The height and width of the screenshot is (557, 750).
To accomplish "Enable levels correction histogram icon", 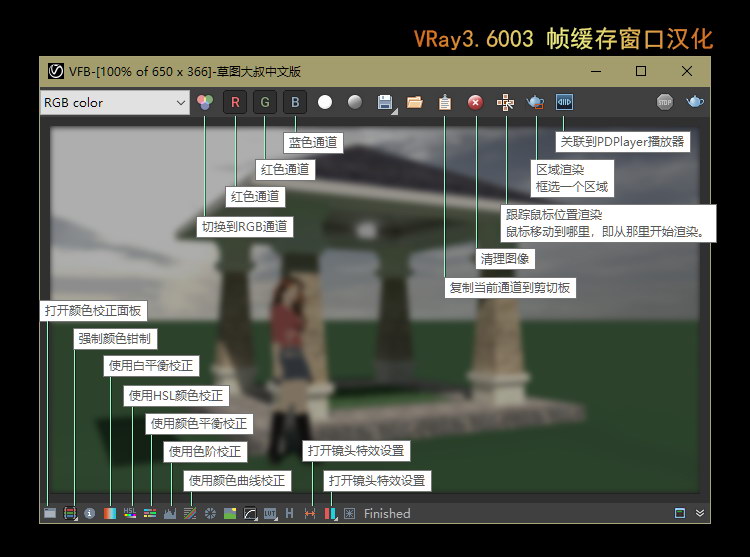I will tap(170, 513).
